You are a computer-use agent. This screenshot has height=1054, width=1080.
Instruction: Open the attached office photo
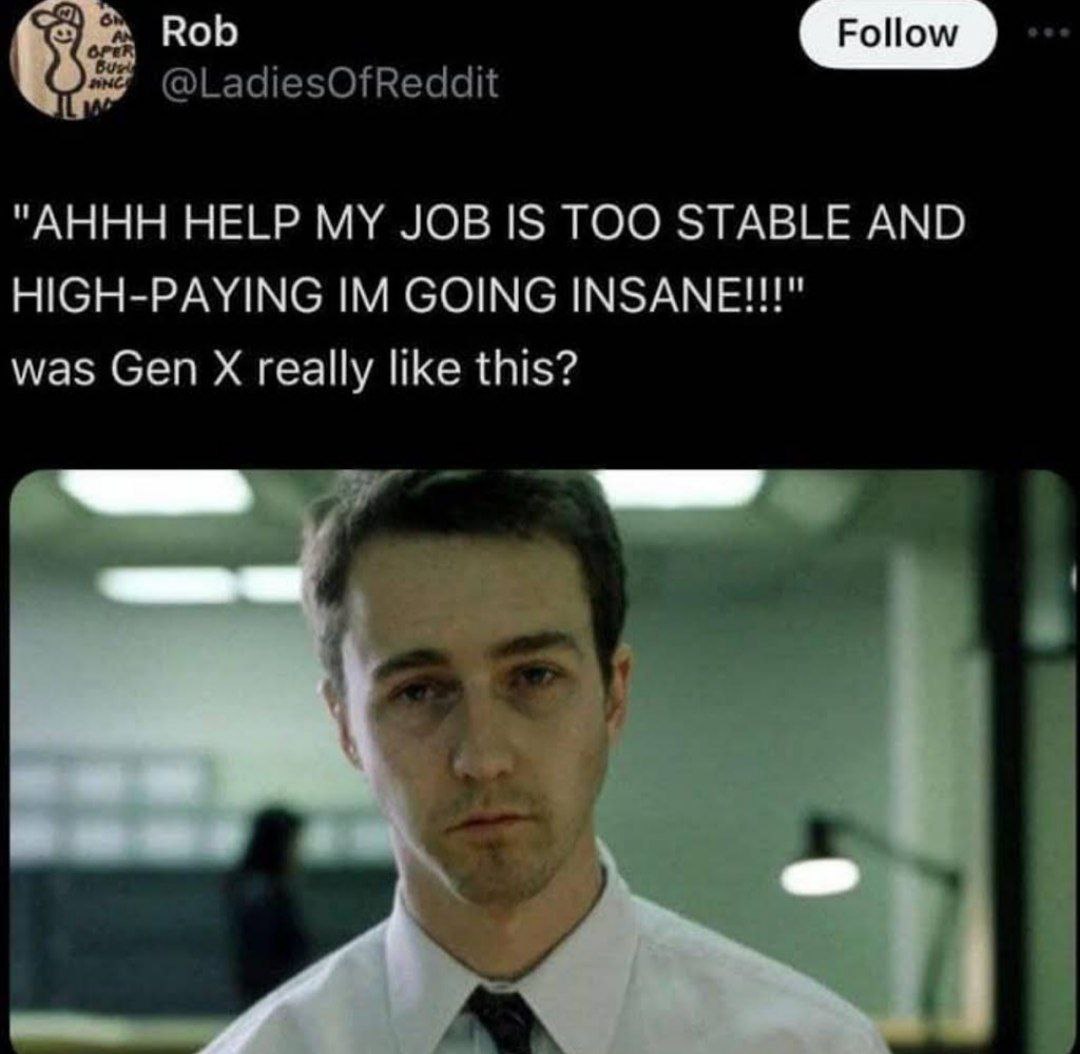point(543,761)
